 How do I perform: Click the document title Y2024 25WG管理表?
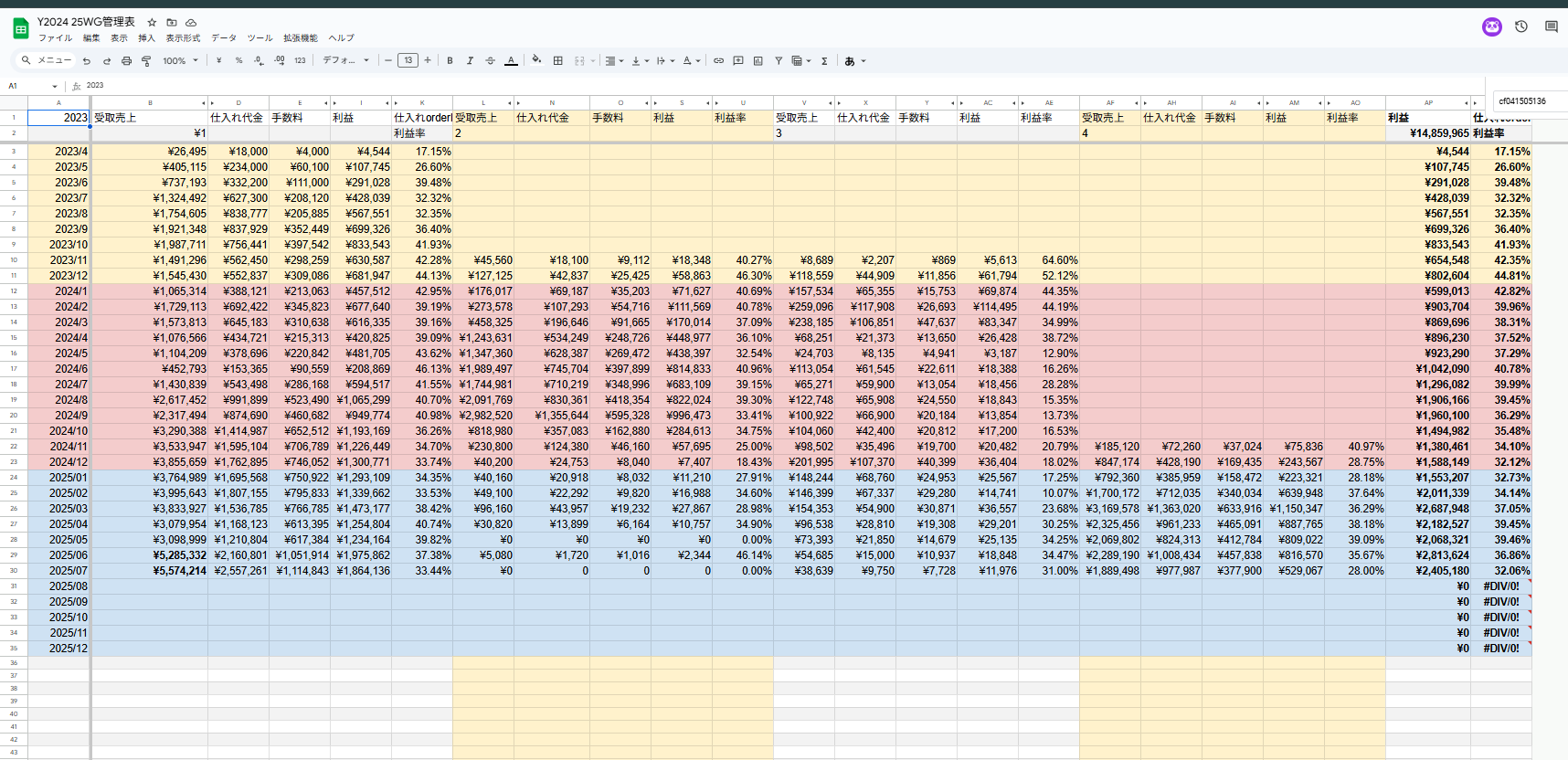[86, 22]
